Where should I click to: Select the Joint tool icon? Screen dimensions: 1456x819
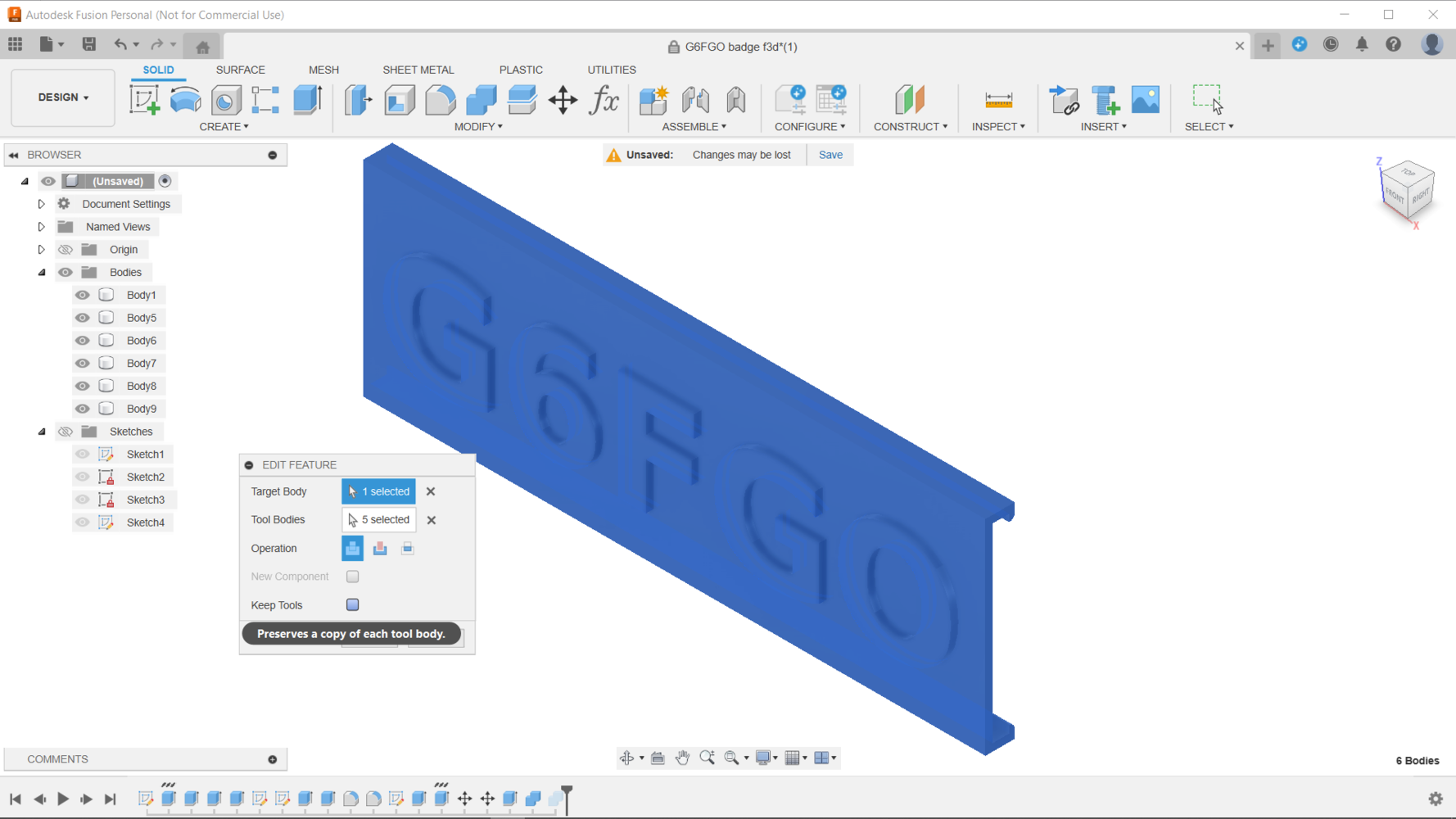click(x=695, y=100)
